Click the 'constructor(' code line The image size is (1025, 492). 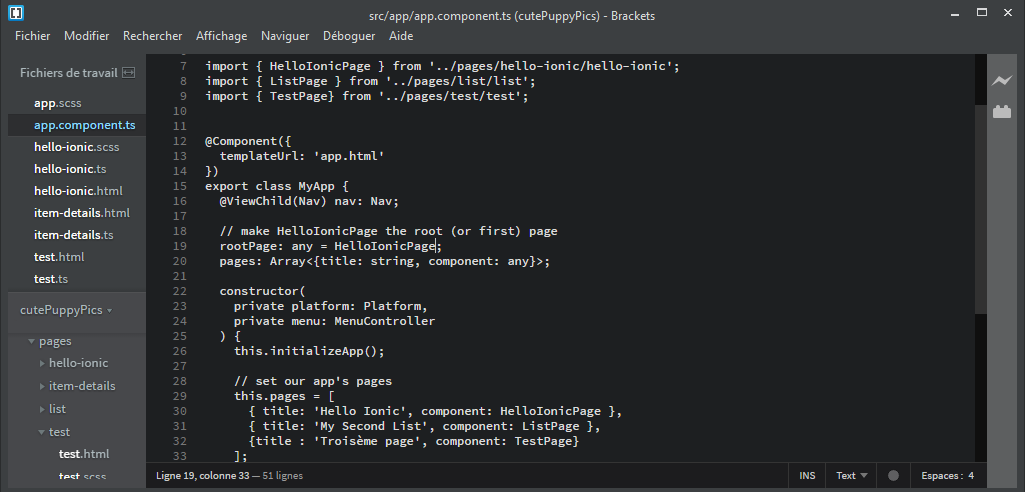pyautogui.click(x=263, y=291)
